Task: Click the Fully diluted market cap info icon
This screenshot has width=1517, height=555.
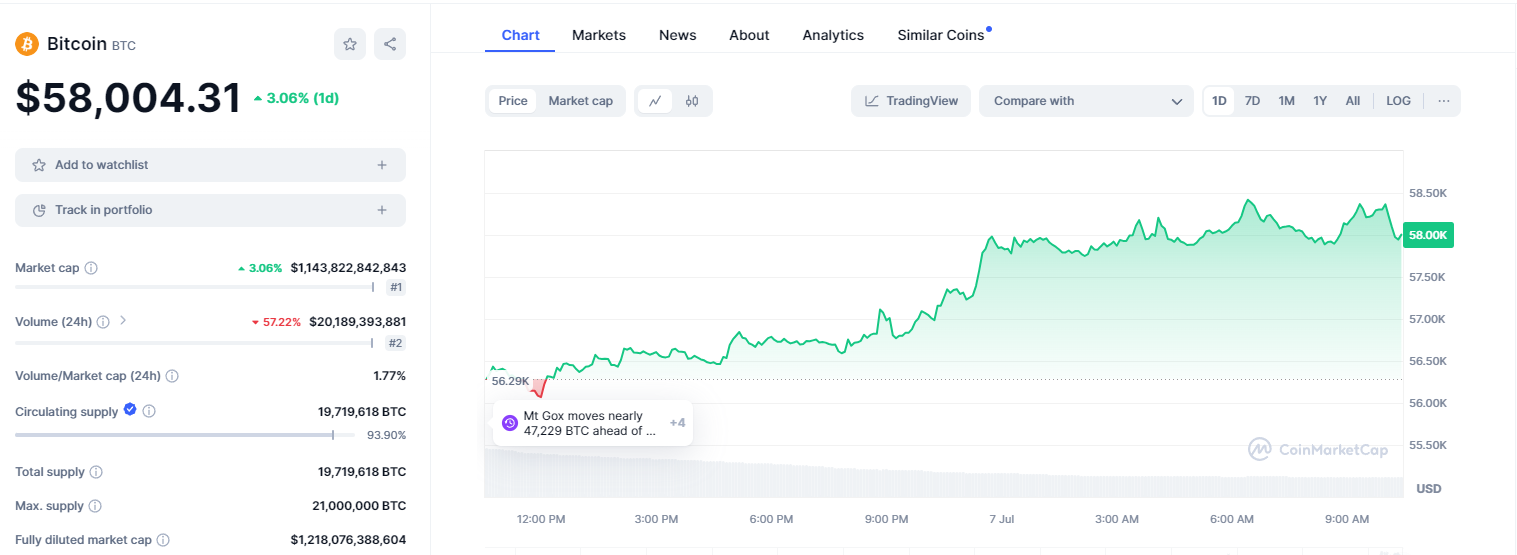Action: 162,540
